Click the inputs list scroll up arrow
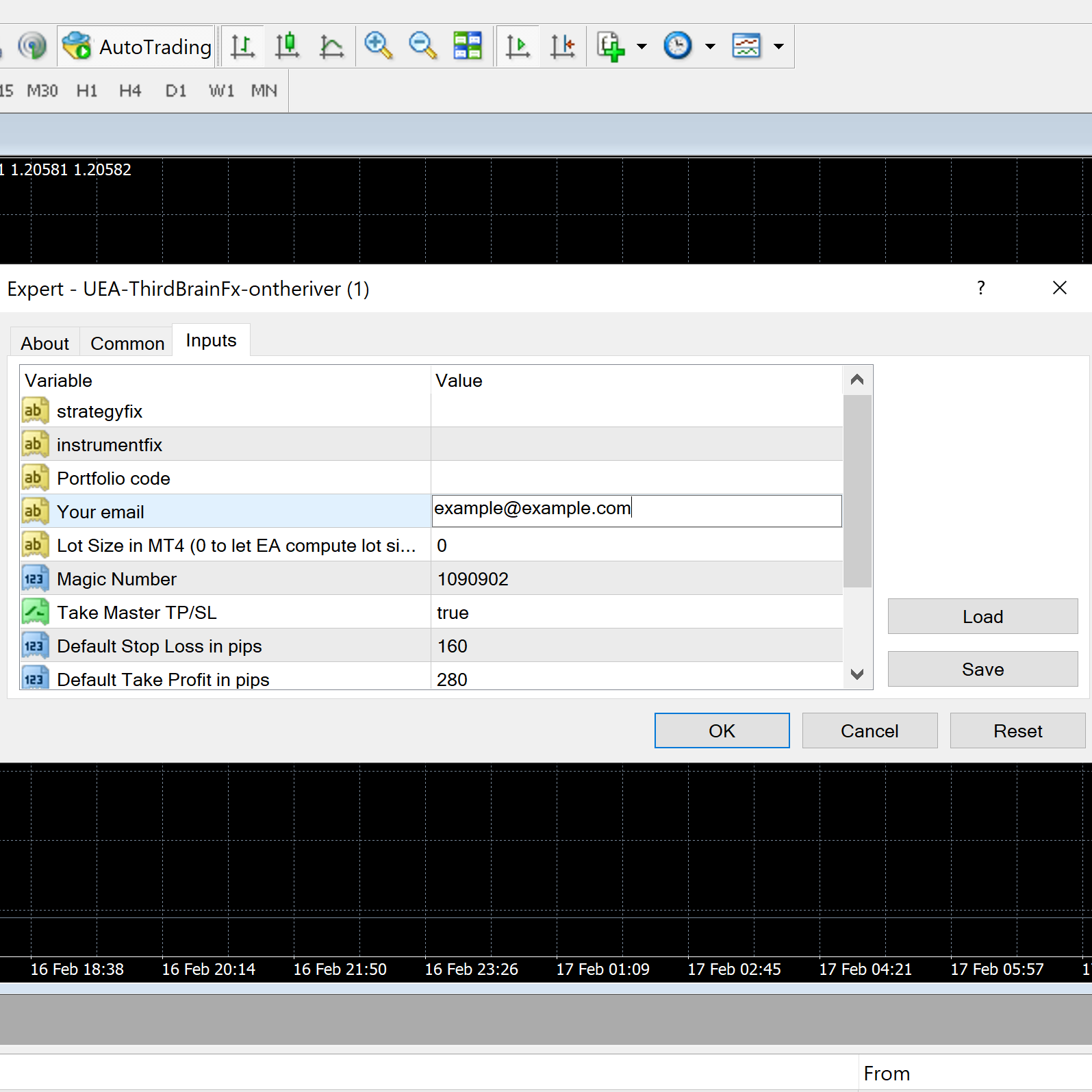The width and height of the screenshot is (1092, 1092). (857, 380)
